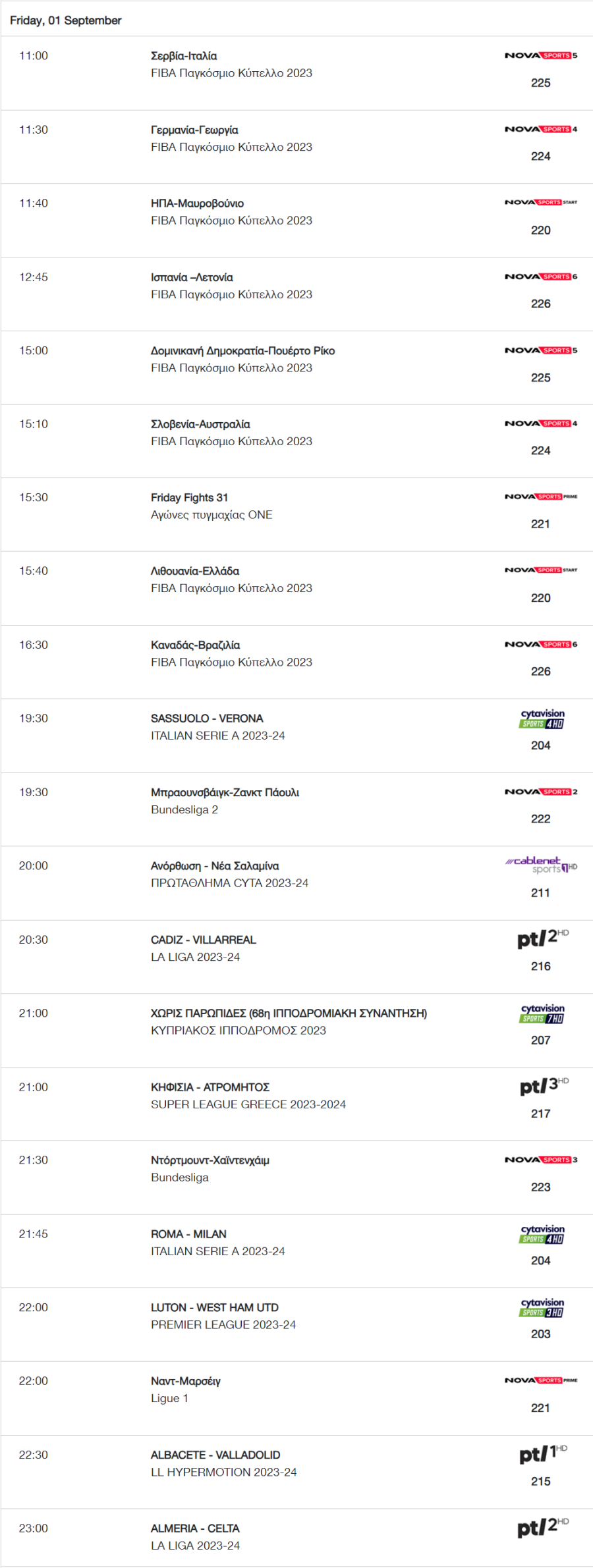
Task: Click the Nova Sports 2 logo for Μπραουνσβάιγκ match
Action: [x=541, y=792]
